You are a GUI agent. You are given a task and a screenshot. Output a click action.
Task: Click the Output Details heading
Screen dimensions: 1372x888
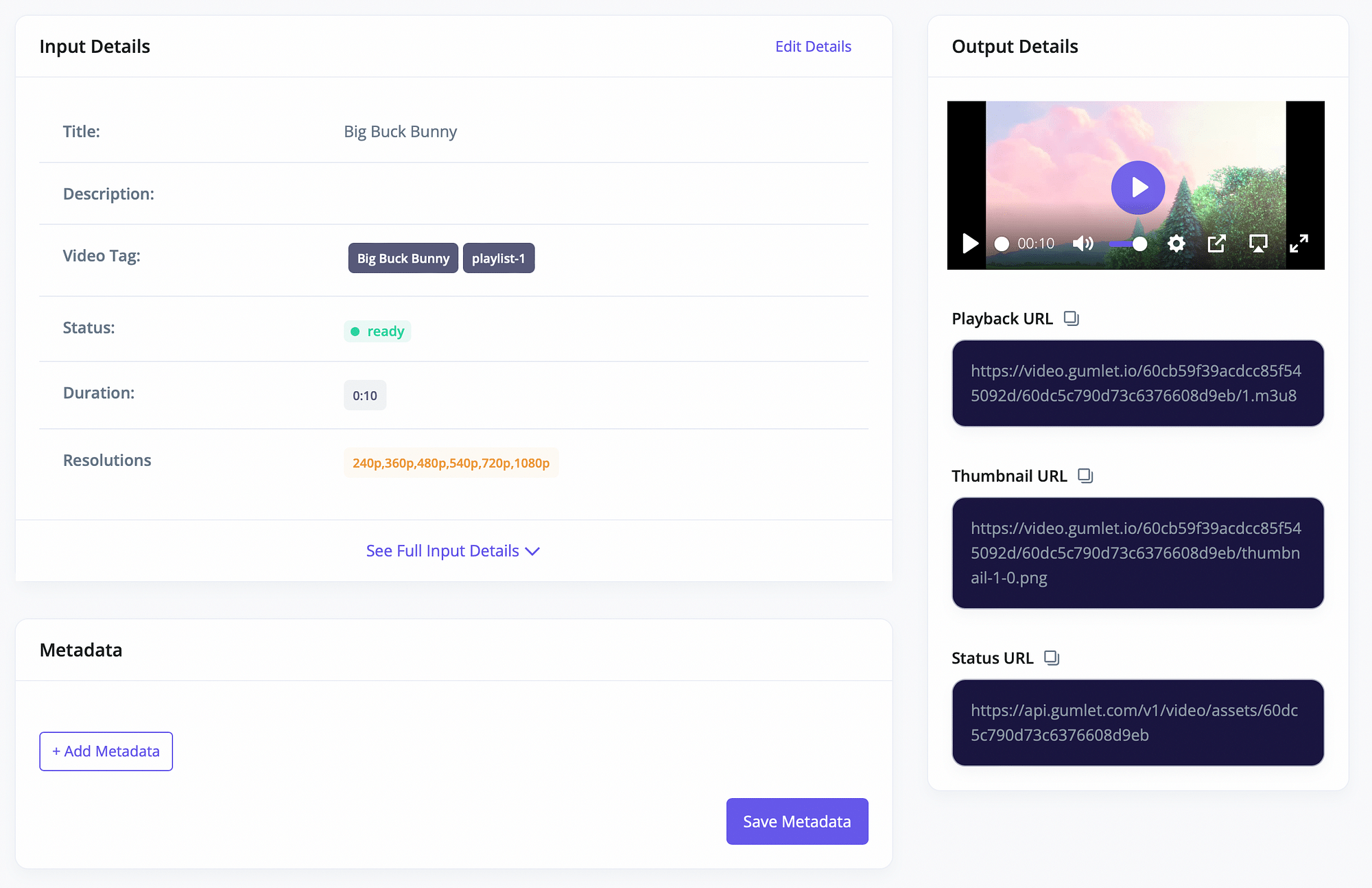[x=1015, y=46]
